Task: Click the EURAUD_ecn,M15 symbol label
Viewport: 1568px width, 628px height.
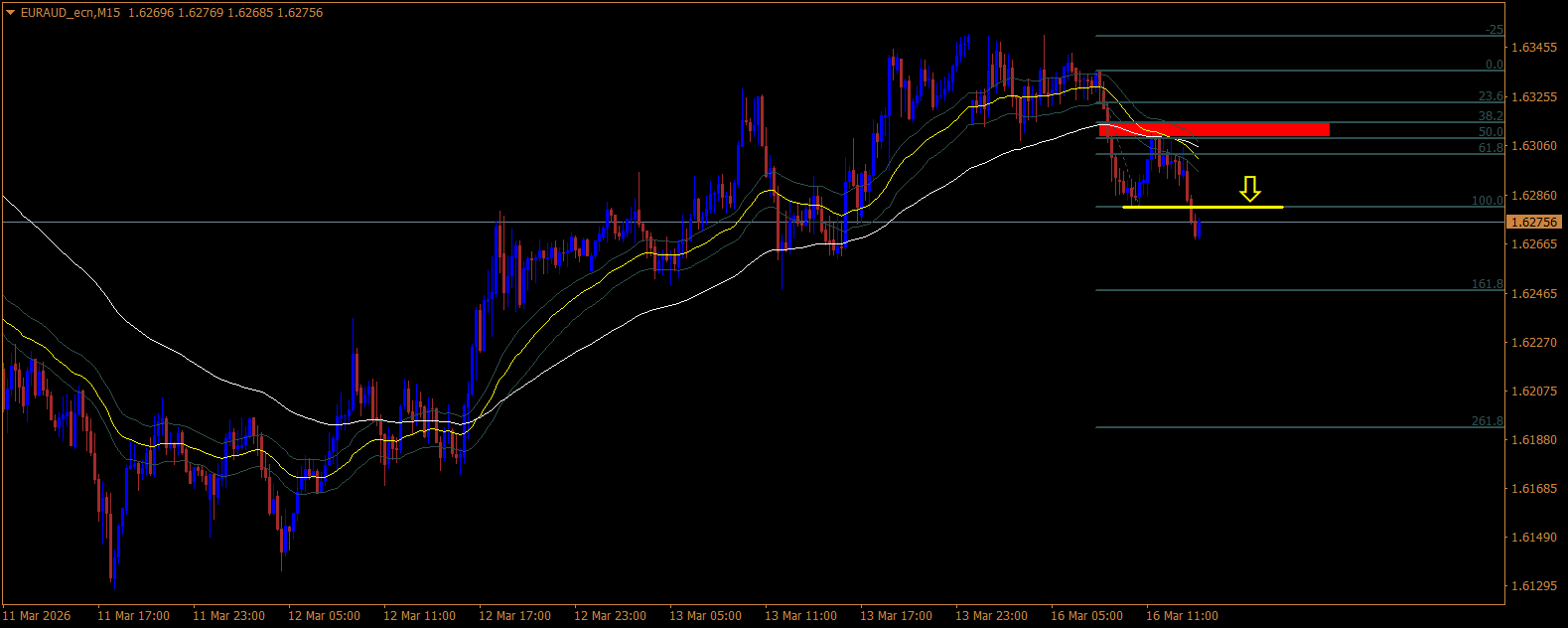Action: coord(71,13)
